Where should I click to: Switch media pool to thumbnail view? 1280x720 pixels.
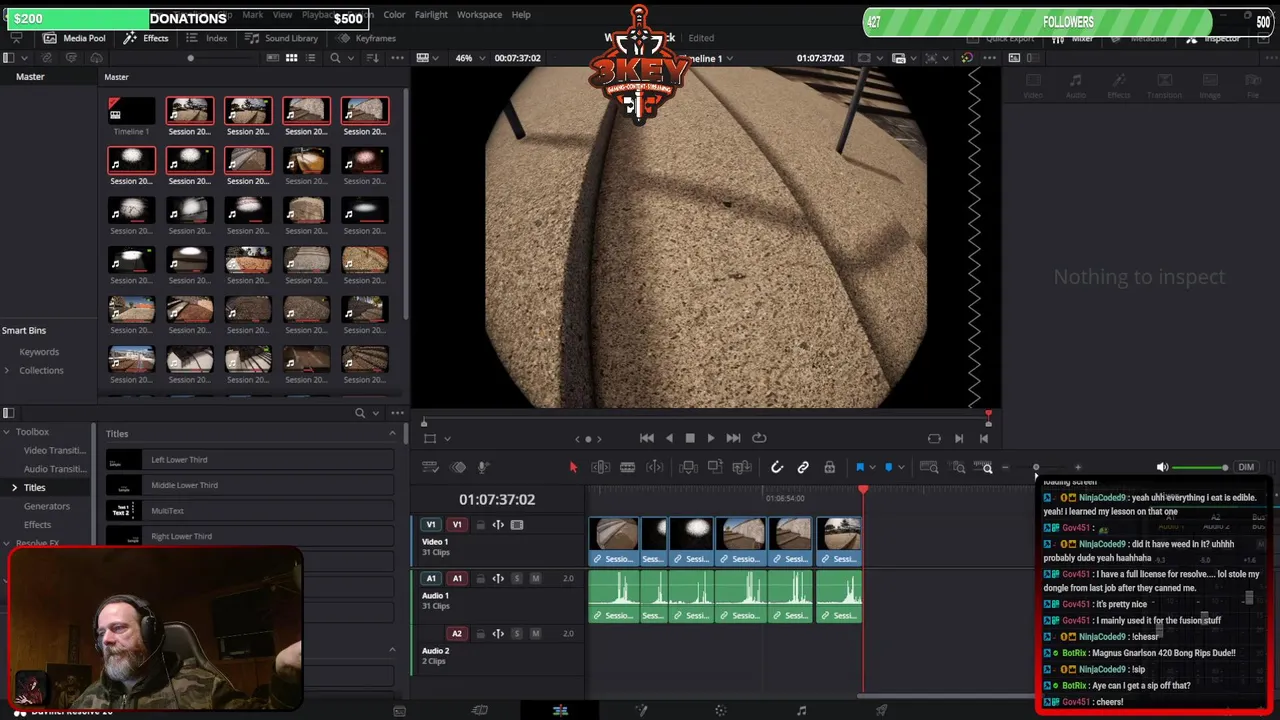point(292,58)
